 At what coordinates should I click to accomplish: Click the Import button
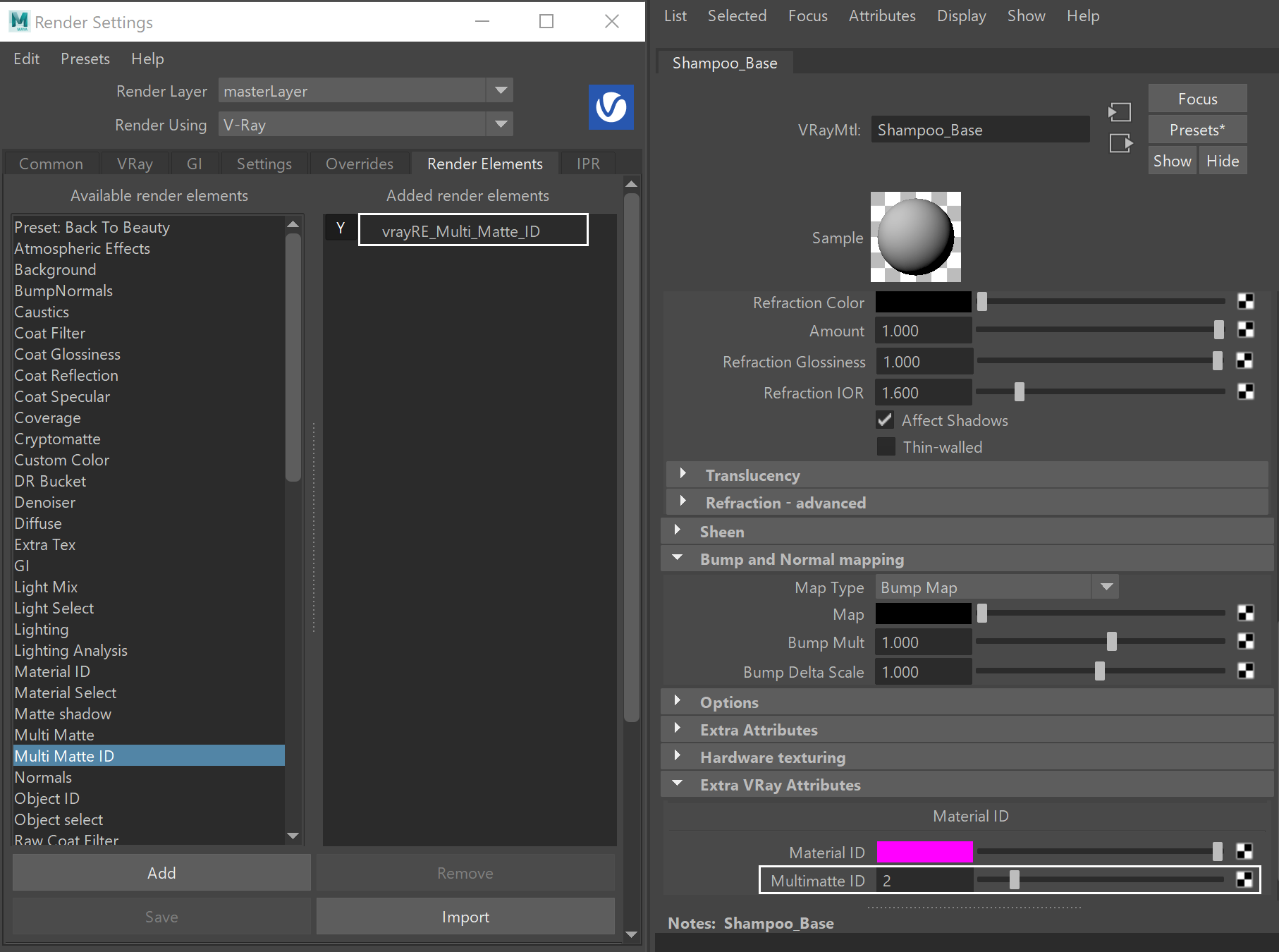[x=465, y=917]
